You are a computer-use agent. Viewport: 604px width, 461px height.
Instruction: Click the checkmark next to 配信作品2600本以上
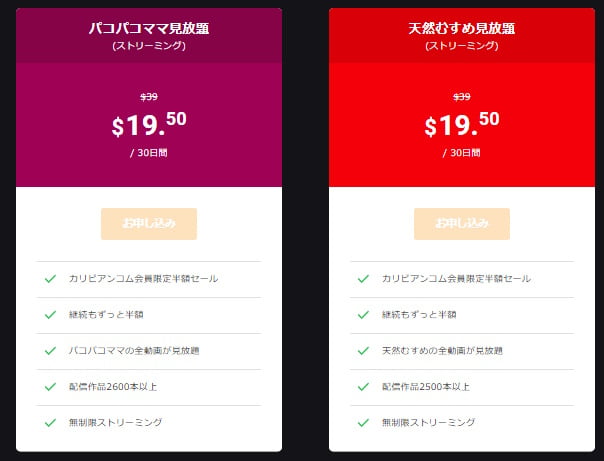click(x=50, y=387)
